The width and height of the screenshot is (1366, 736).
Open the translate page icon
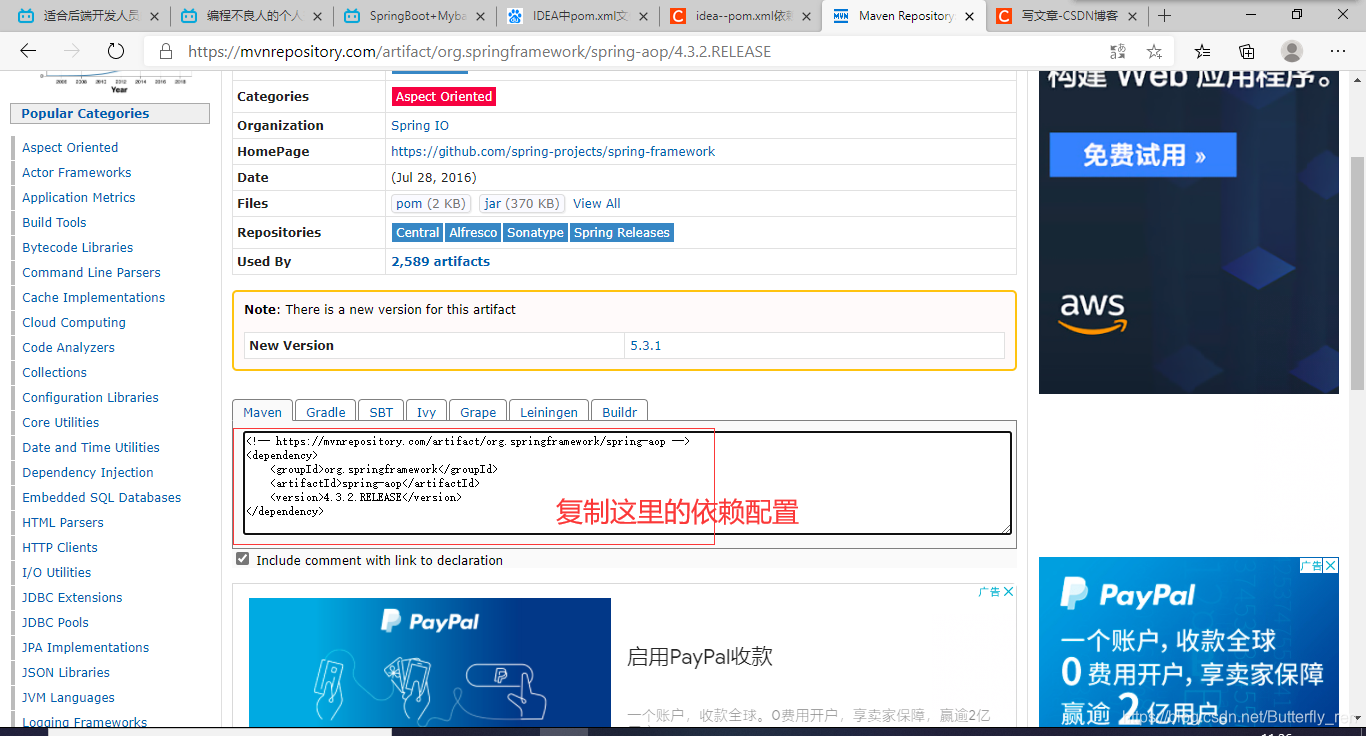click(x=1118, y=51)
